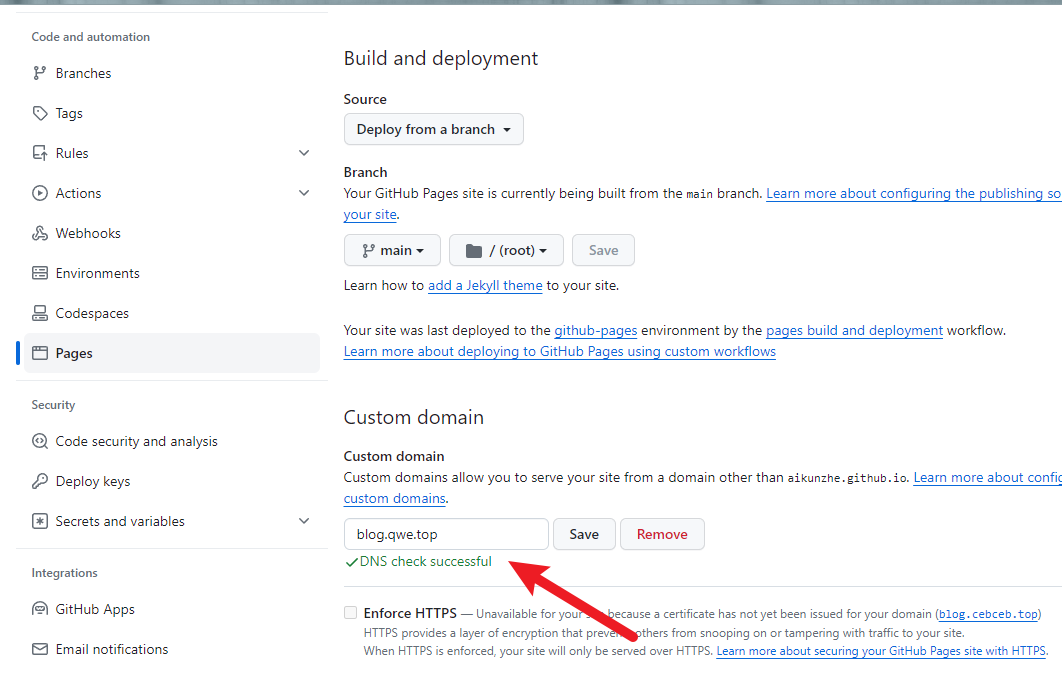Click the Branches icon in sidebar
The height and width of the screenshot is (689, 1062).
click(40, 73)
